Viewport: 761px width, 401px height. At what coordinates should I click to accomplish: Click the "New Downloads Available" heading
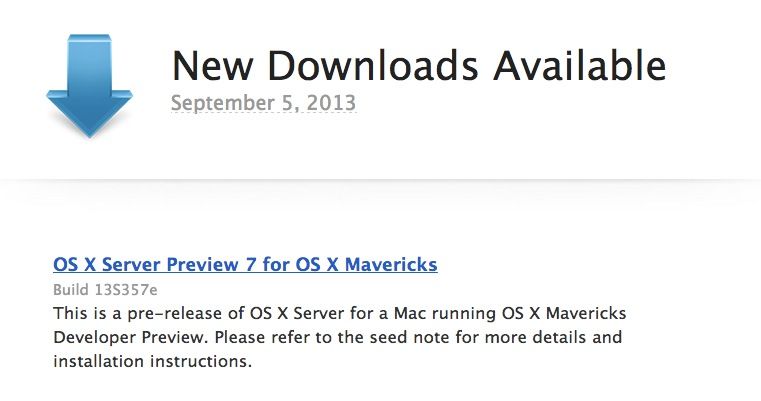click(418, 66)
